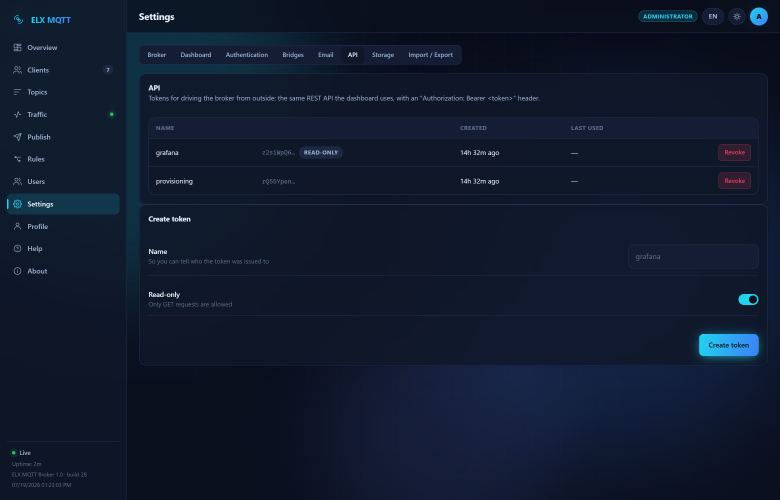Click the grafana token prefix text

point(279,152)
